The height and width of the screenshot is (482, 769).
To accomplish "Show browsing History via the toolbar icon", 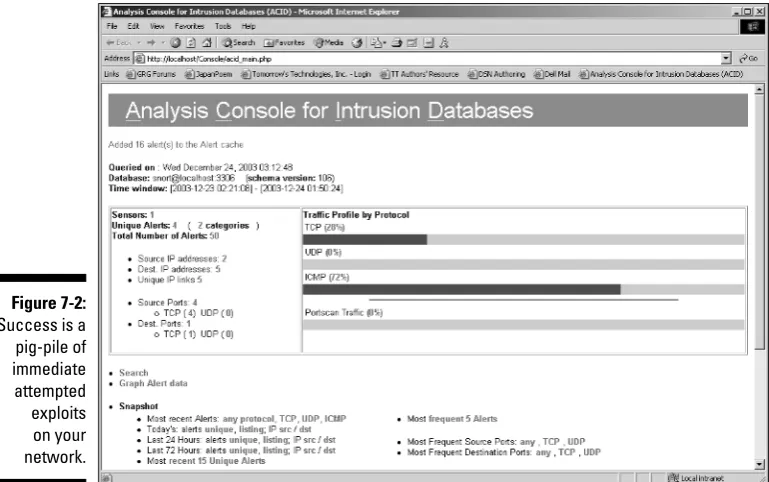I will (x=357, y=43).
